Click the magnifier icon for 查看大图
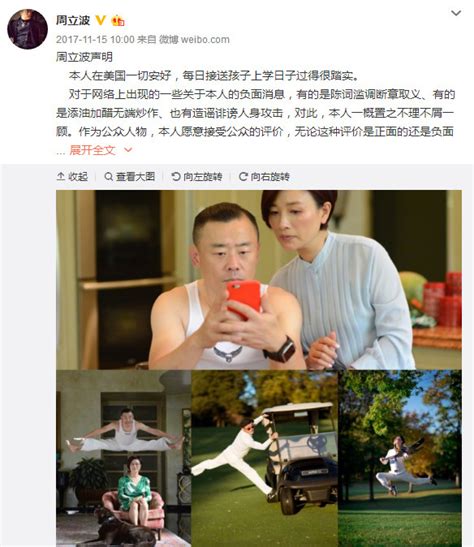This screenshot has height=547, width=474. (108, 177)
